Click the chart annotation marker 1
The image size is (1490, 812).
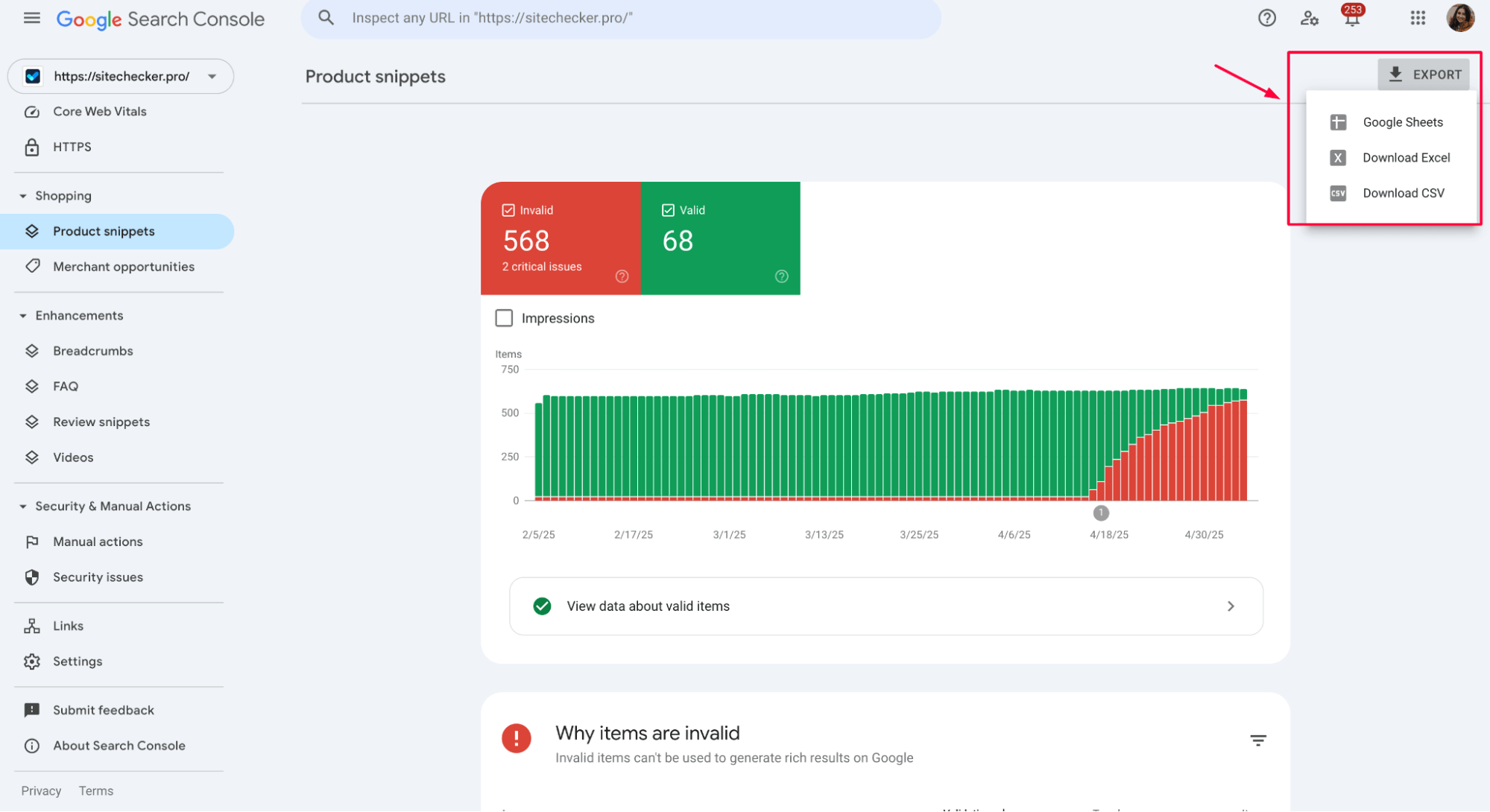click(1100, 513)
